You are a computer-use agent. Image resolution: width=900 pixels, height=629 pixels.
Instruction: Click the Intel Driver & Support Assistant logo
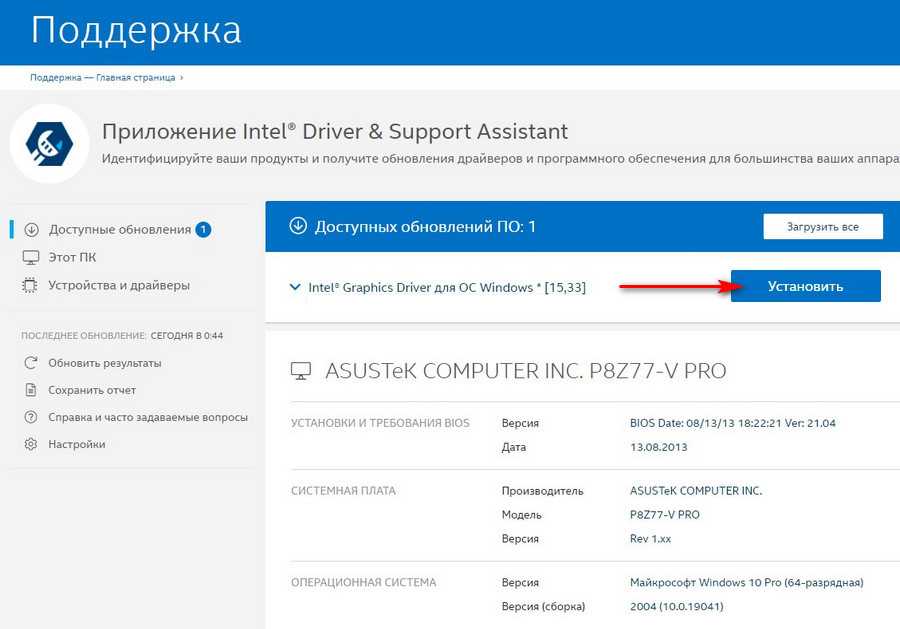tap(49, 143)
